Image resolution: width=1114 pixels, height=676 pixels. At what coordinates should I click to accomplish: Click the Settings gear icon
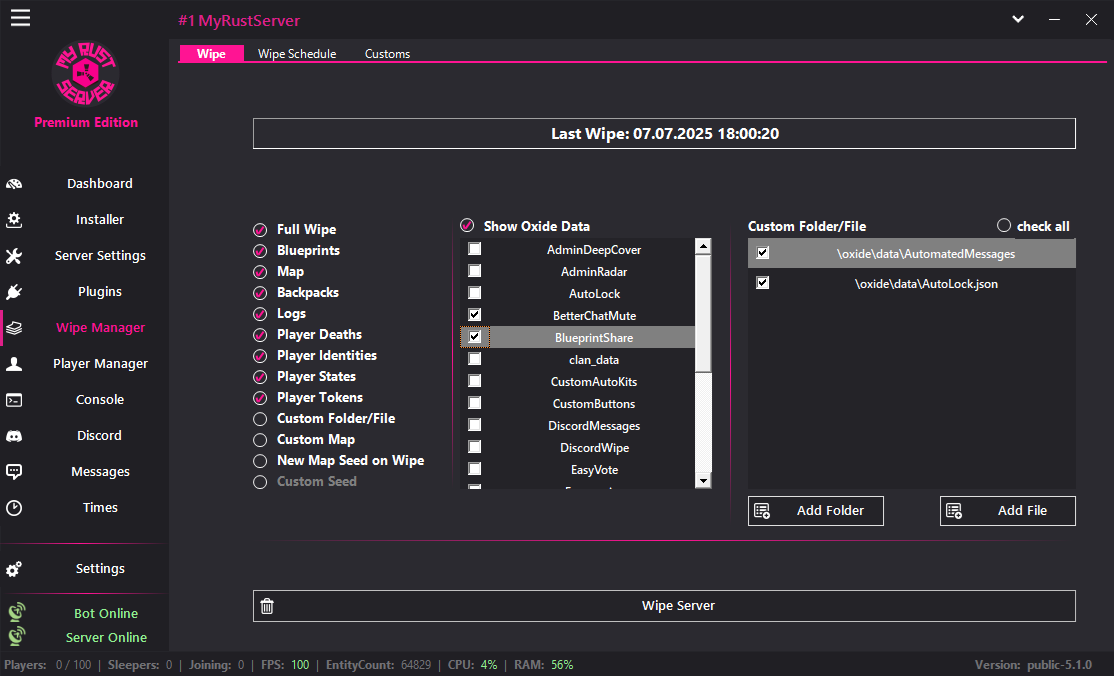pyautogui.click(x=14, y=568)
